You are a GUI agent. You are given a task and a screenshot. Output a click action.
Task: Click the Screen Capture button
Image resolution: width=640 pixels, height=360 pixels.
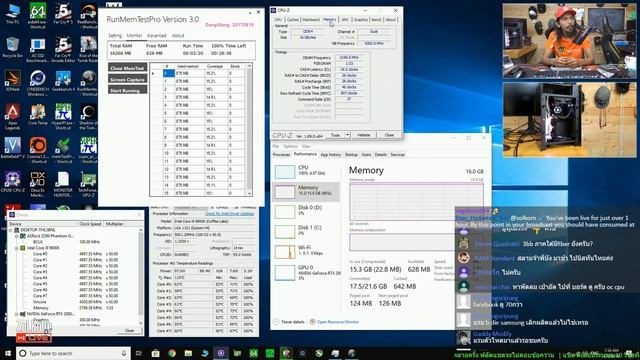click(x=127, y=79)
